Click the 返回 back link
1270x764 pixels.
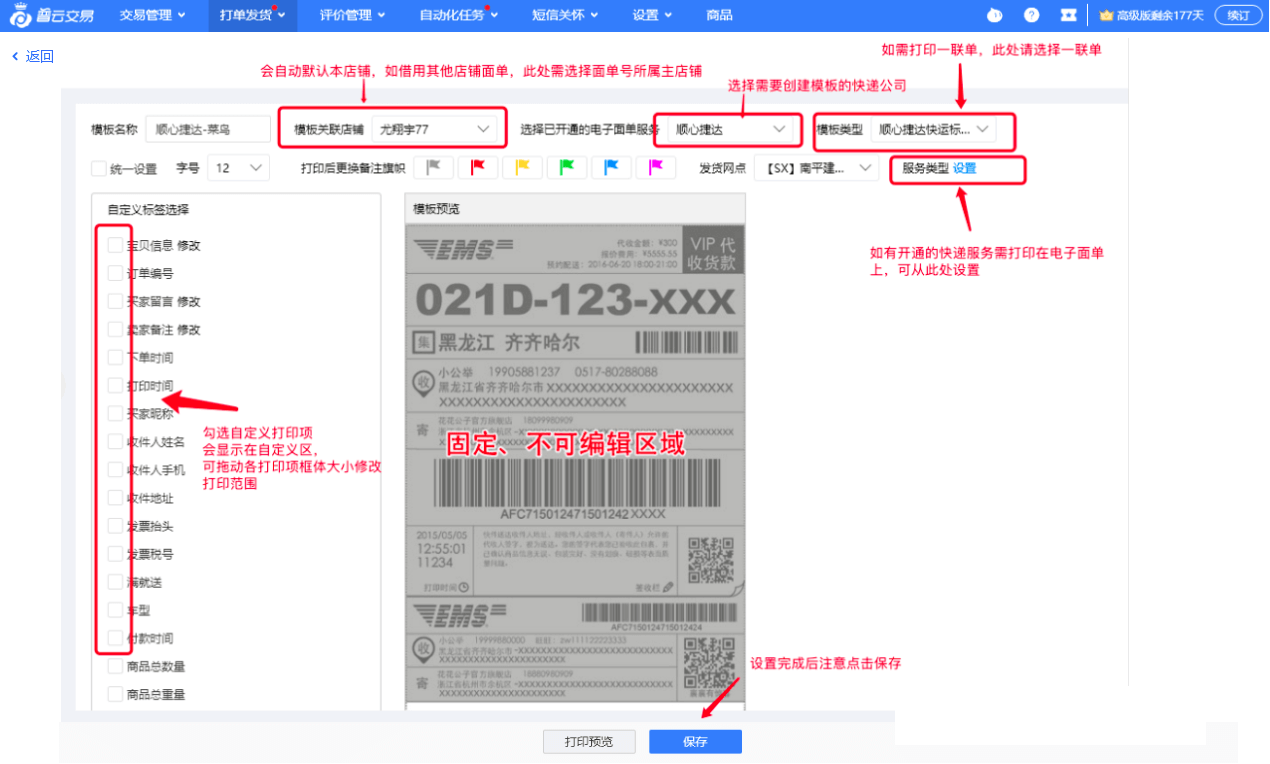tap(40, 56)
